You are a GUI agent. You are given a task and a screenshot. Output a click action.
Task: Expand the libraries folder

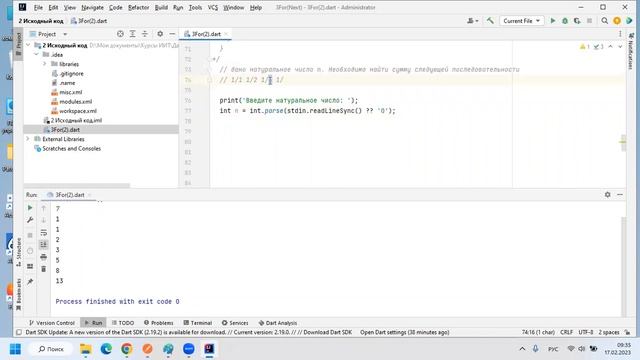click(44, 64)
